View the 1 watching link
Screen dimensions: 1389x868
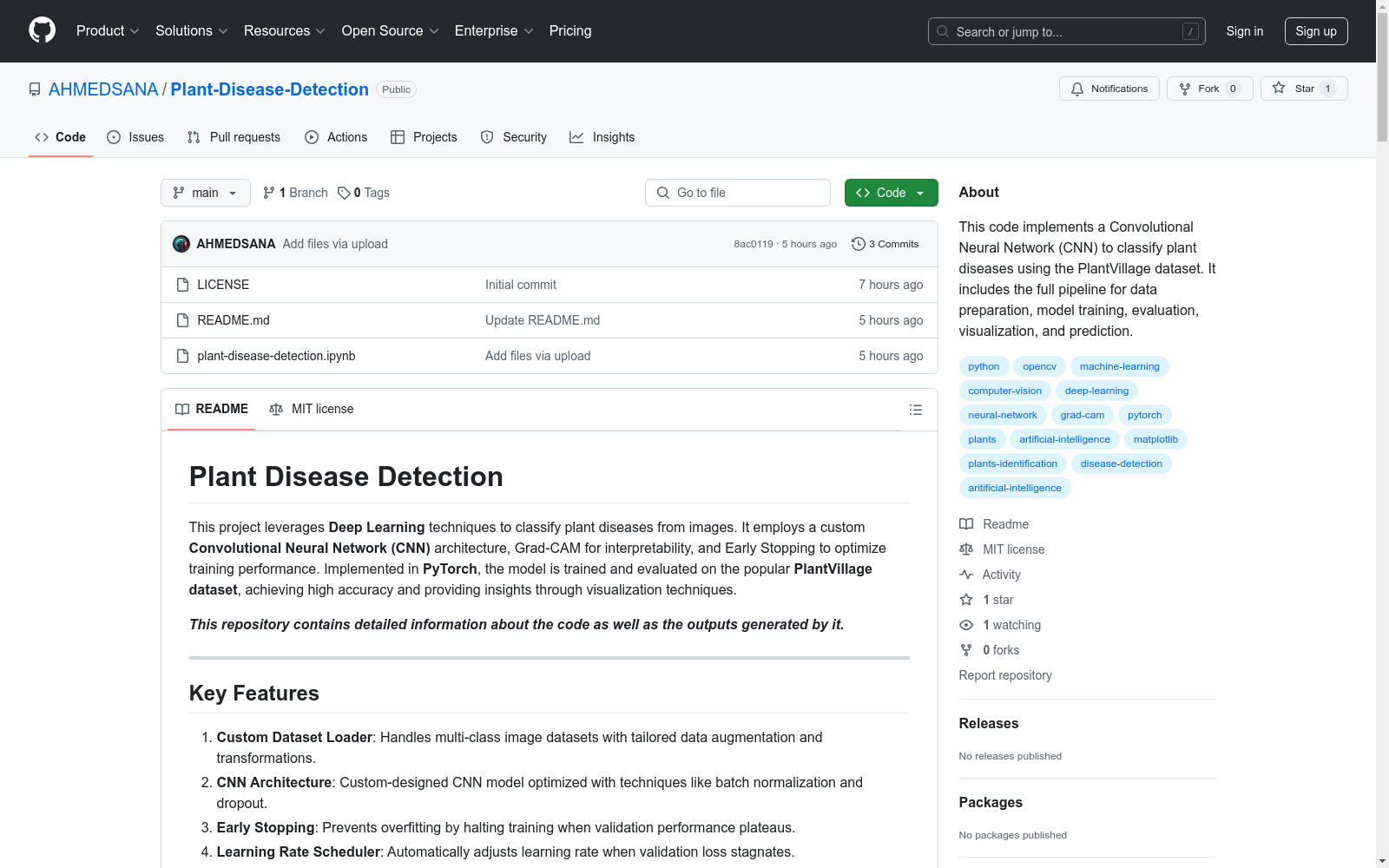point(1000,625)
